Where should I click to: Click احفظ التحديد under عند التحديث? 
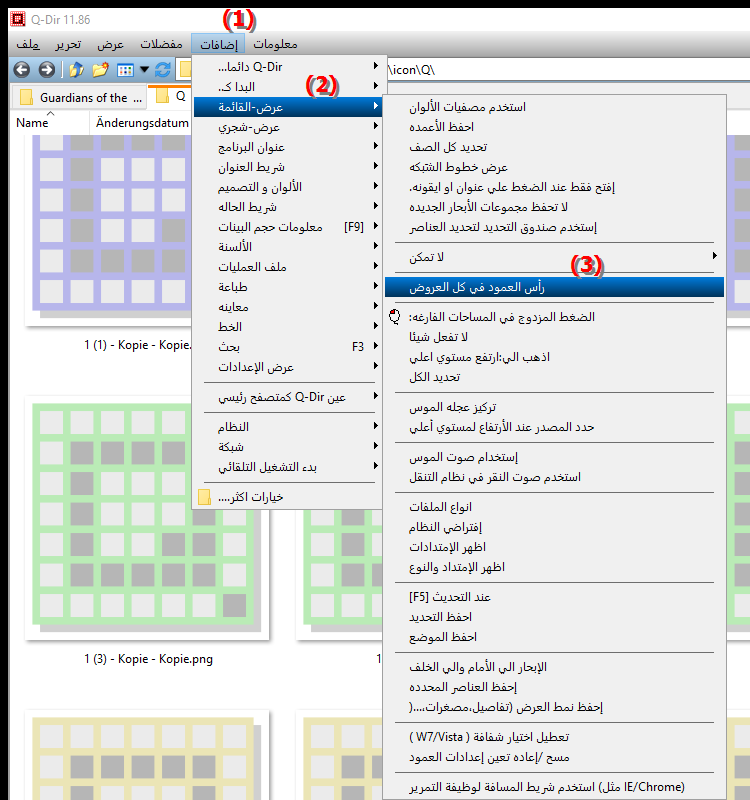(554, 617)
